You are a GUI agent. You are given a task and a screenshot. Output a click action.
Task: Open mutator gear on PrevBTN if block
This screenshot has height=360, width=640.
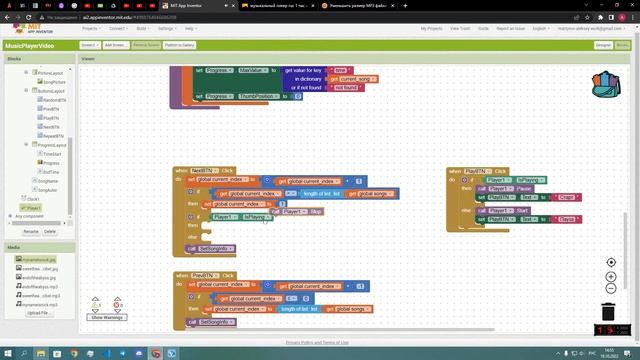point(191,297)
